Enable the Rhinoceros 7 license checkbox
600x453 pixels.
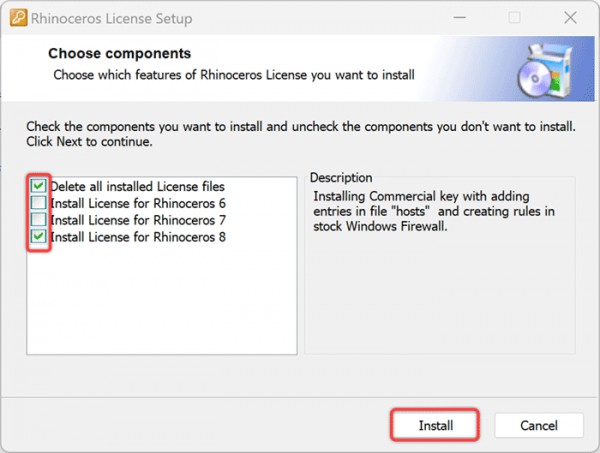pyautogui.click(x=38, y=220)
